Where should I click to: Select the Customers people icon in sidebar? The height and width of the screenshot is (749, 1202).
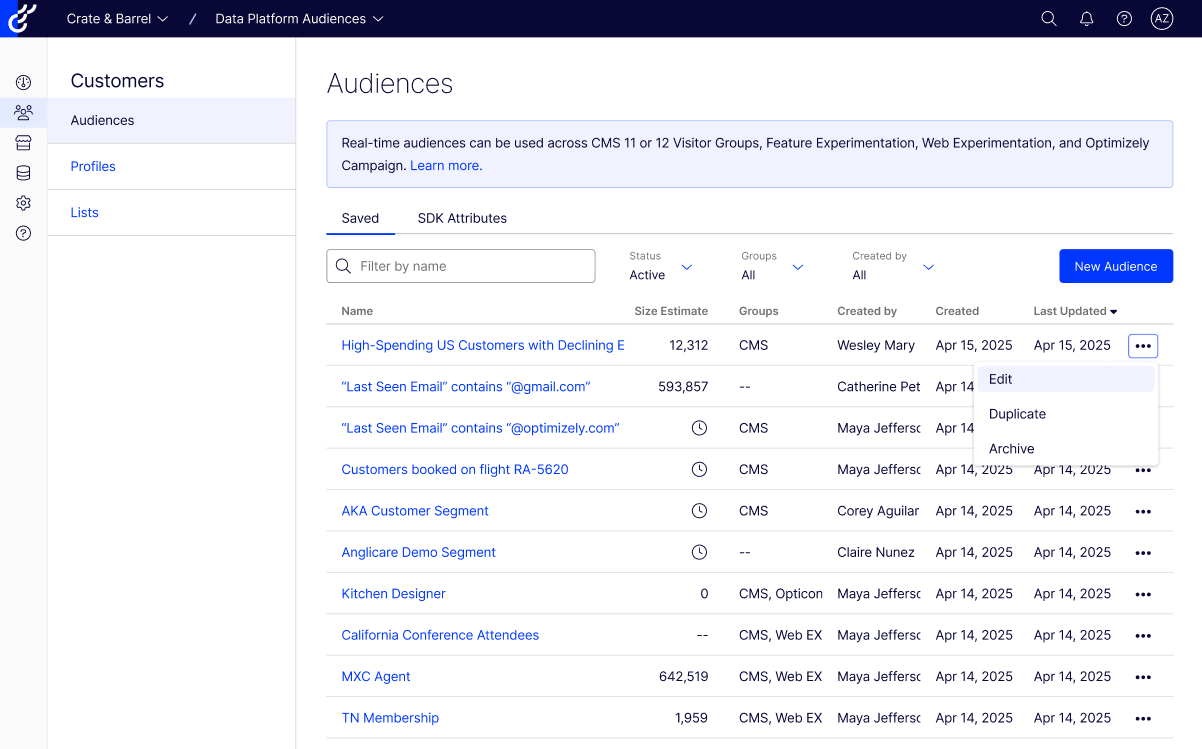23,113
